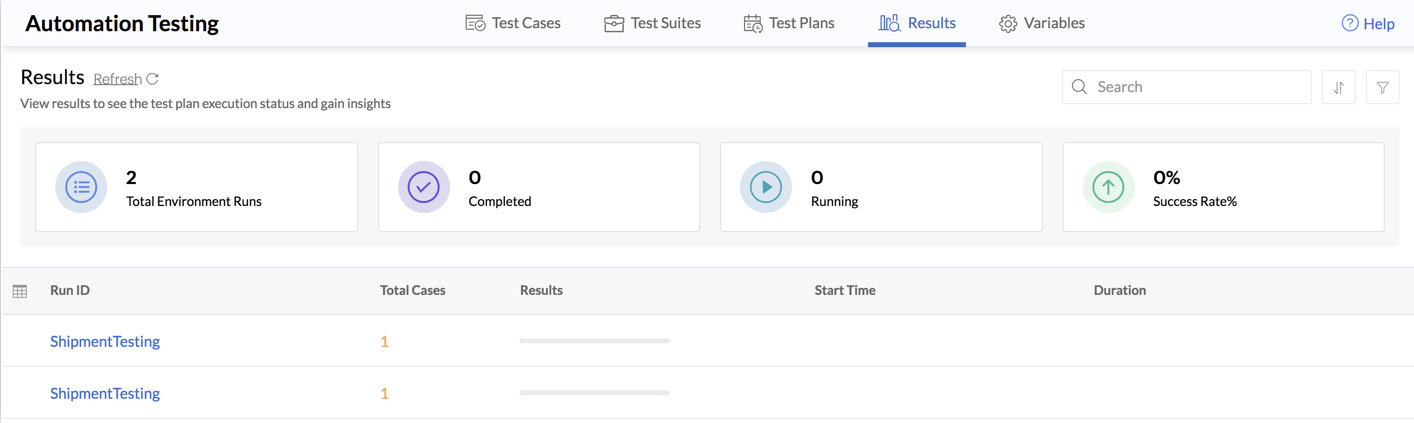The image size is (1414, 423).
Task: Click the Variables gear icon
Action: tap(1008, 23)
